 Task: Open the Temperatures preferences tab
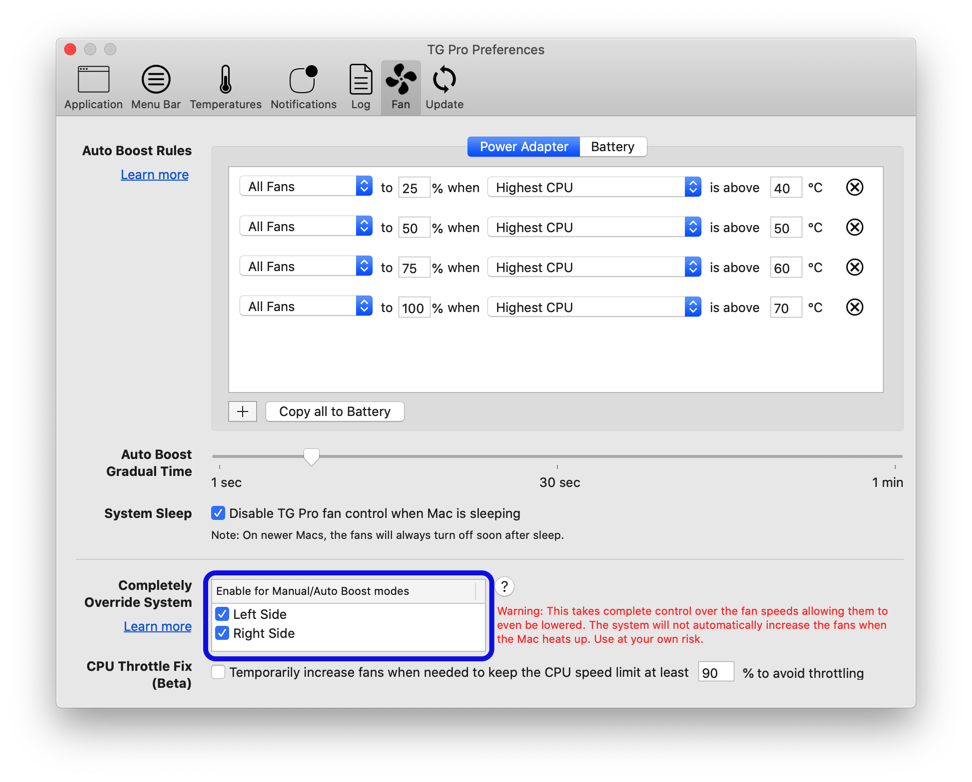225,87
